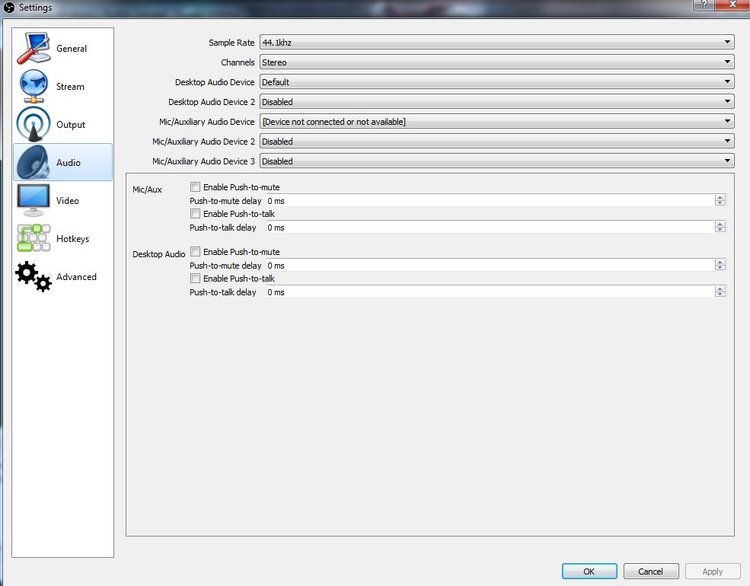Open the Channels dropdown
This screenshot has height=586, width=750.
(496, 62)
